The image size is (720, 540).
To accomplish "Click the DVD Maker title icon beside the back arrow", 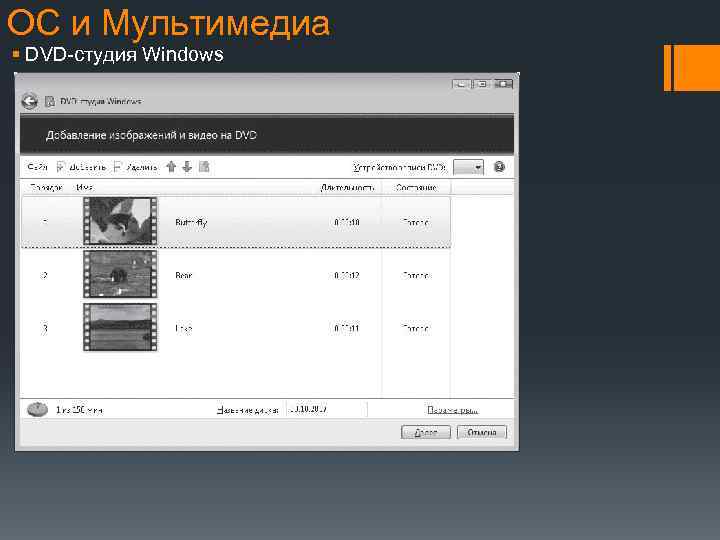I will (50, 101).
